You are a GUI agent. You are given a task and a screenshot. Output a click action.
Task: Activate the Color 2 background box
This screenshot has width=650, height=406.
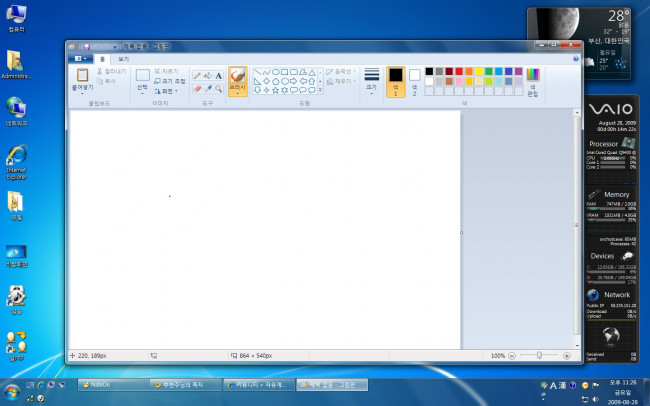click(414, 79)
